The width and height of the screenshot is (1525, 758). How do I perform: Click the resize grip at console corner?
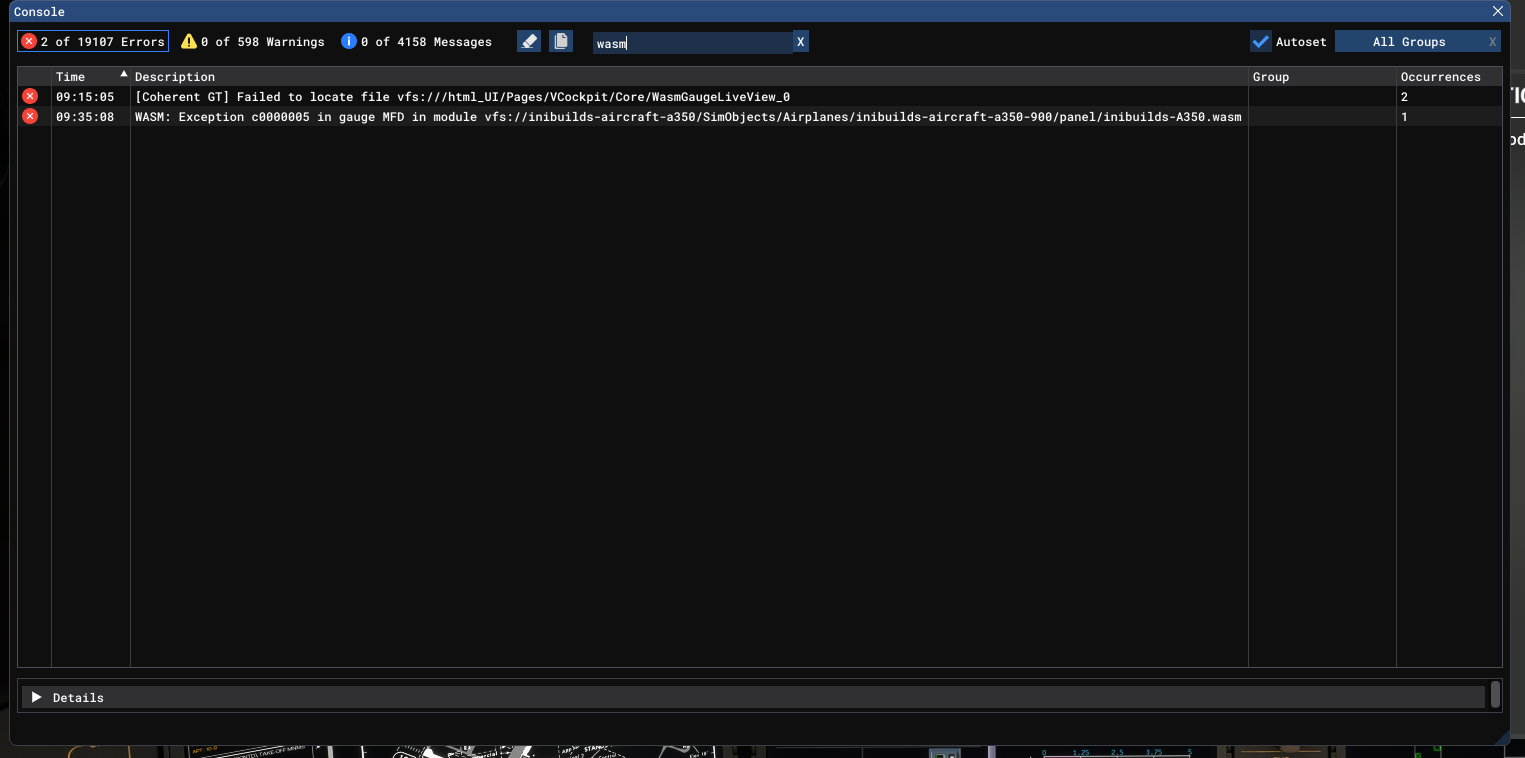[x=1503, y=738]
